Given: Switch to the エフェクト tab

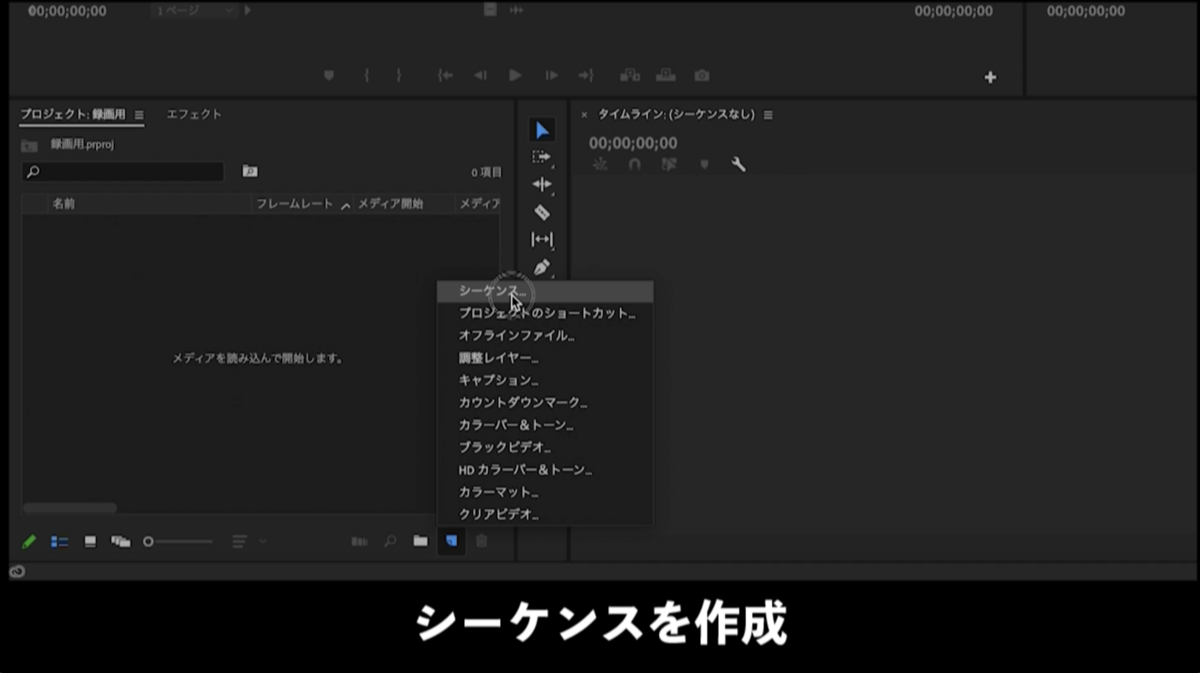Looking at the screenshot, I should (194, 114).
